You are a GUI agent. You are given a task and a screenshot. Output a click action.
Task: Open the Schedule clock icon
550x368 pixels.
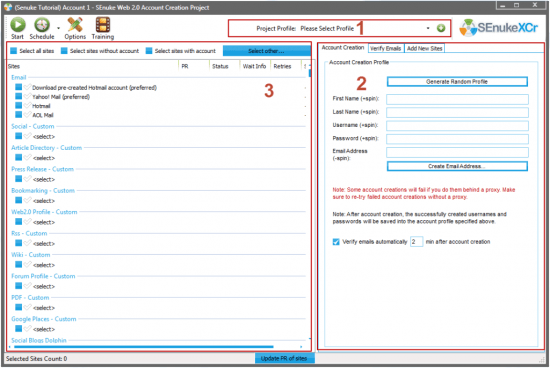point(42,25)
